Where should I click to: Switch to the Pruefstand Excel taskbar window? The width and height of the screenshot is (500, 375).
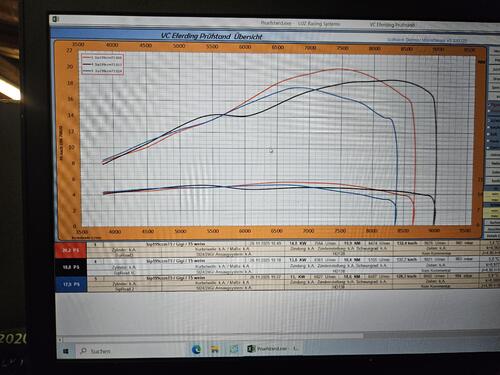click(x=273, y=348)
